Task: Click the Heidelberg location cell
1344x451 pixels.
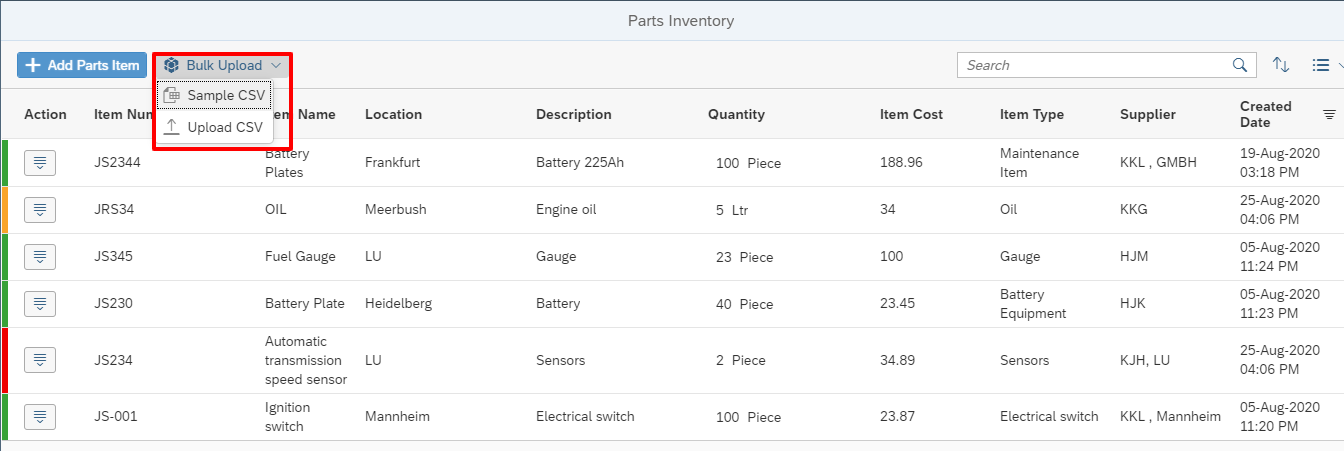Action: point(399,304)
